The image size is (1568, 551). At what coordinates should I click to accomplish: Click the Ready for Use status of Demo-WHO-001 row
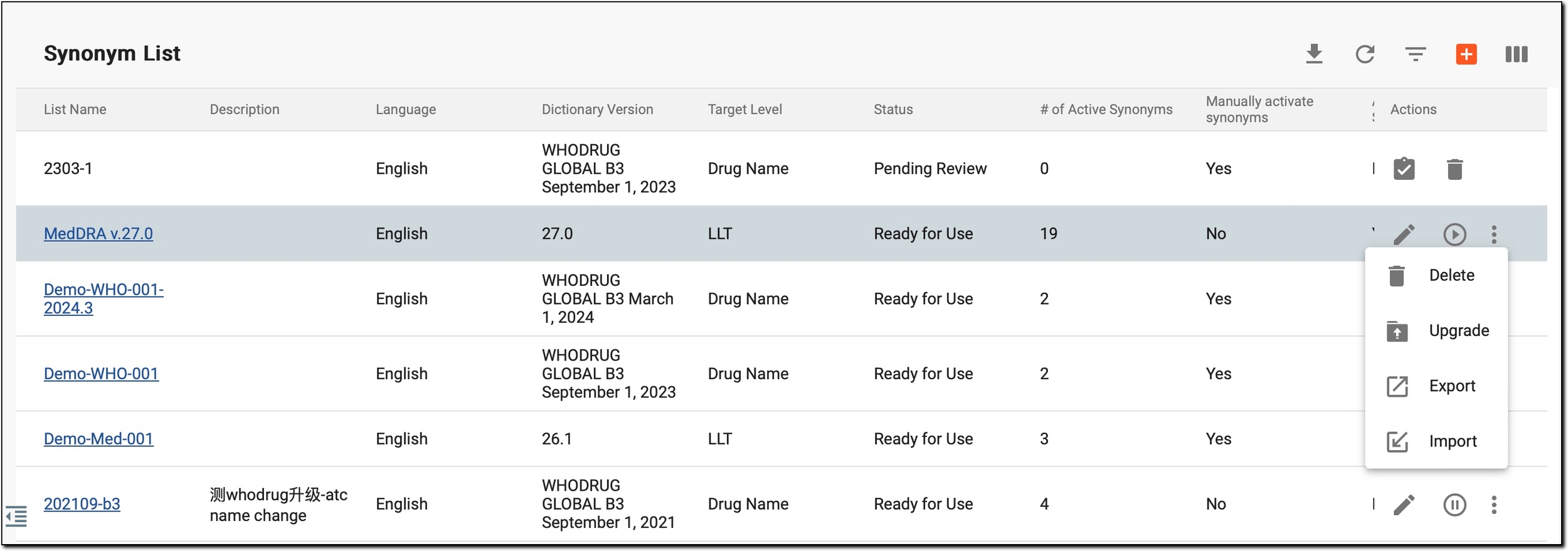[923, 374]
